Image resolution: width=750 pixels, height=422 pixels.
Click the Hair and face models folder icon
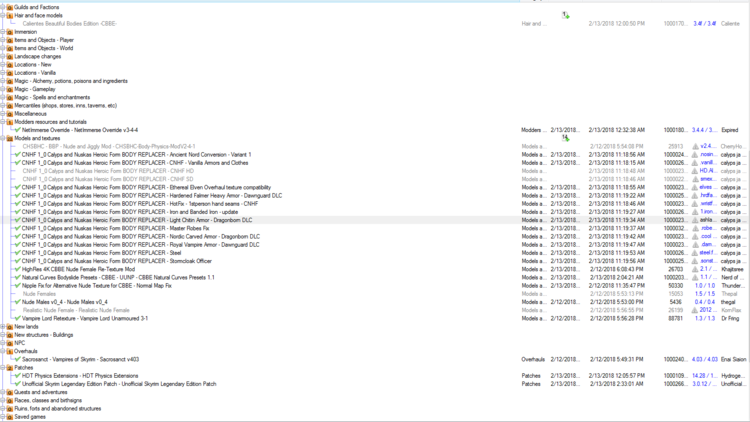click(10, 15)
